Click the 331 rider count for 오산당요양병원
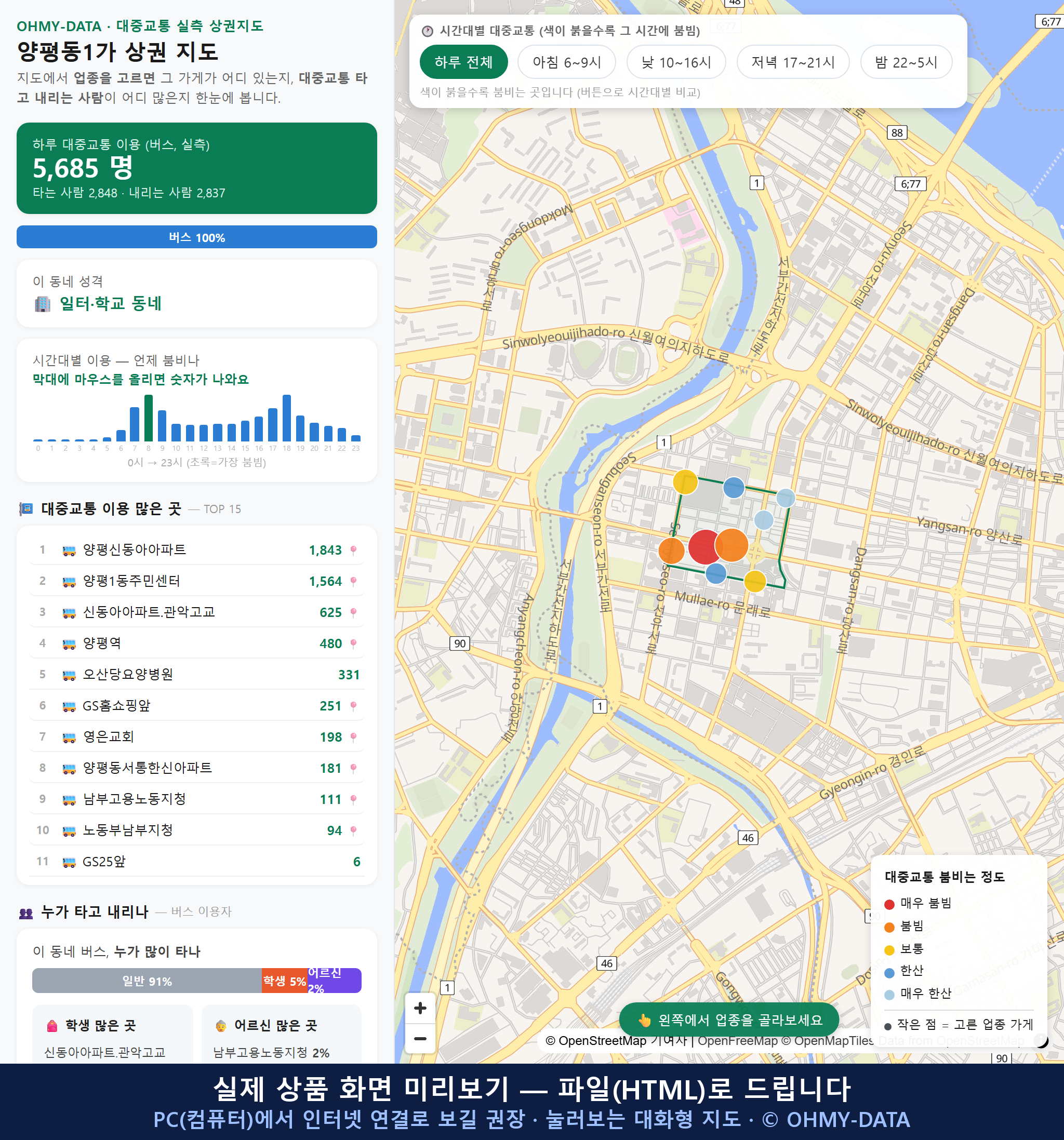The height and width of the screenshot is (1140, 1064). tap(349, 674)
